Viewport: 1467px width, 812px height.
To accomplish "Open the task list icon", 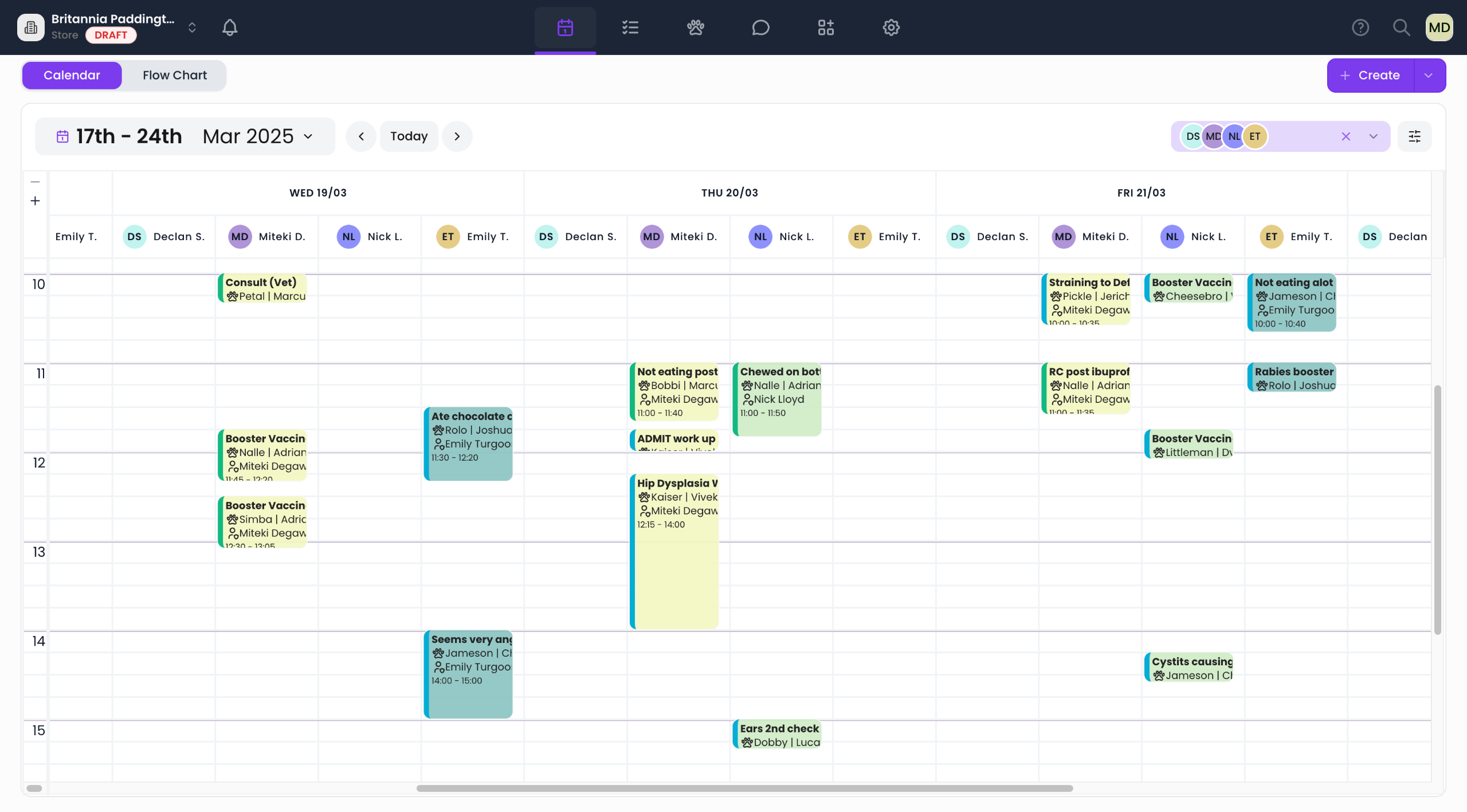I will [x=630, y=28].
